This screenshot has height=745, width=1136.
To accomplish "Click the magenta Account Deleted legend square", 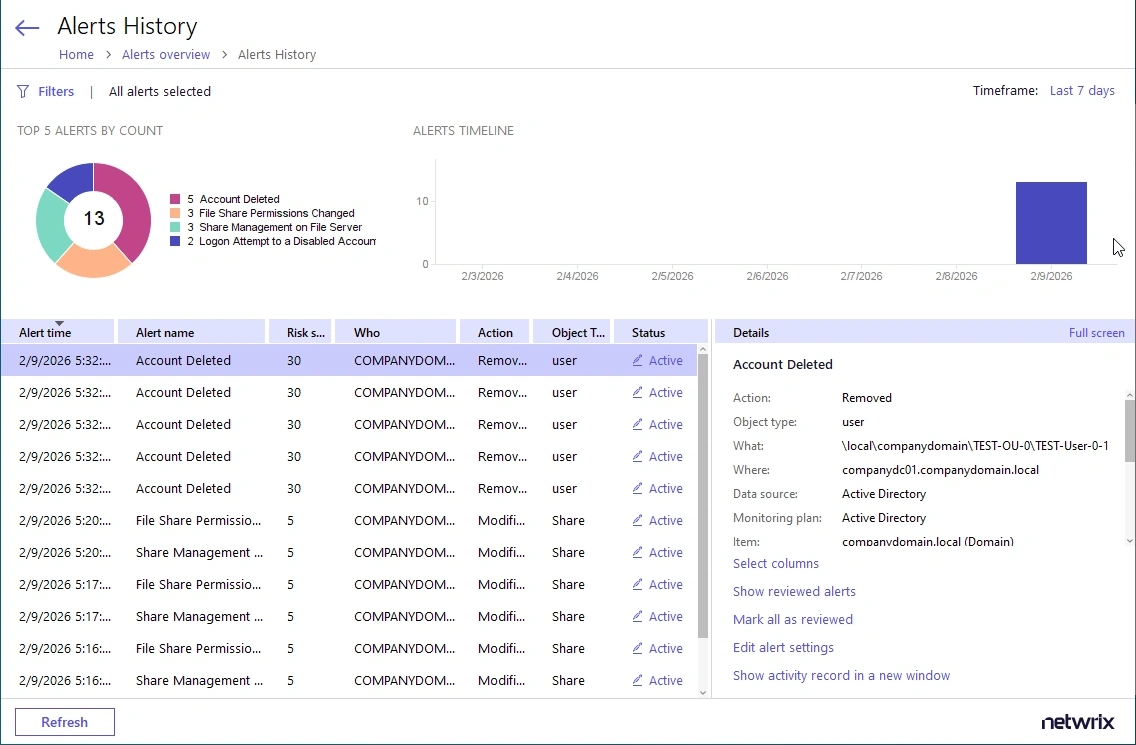I will coord(175,200).
